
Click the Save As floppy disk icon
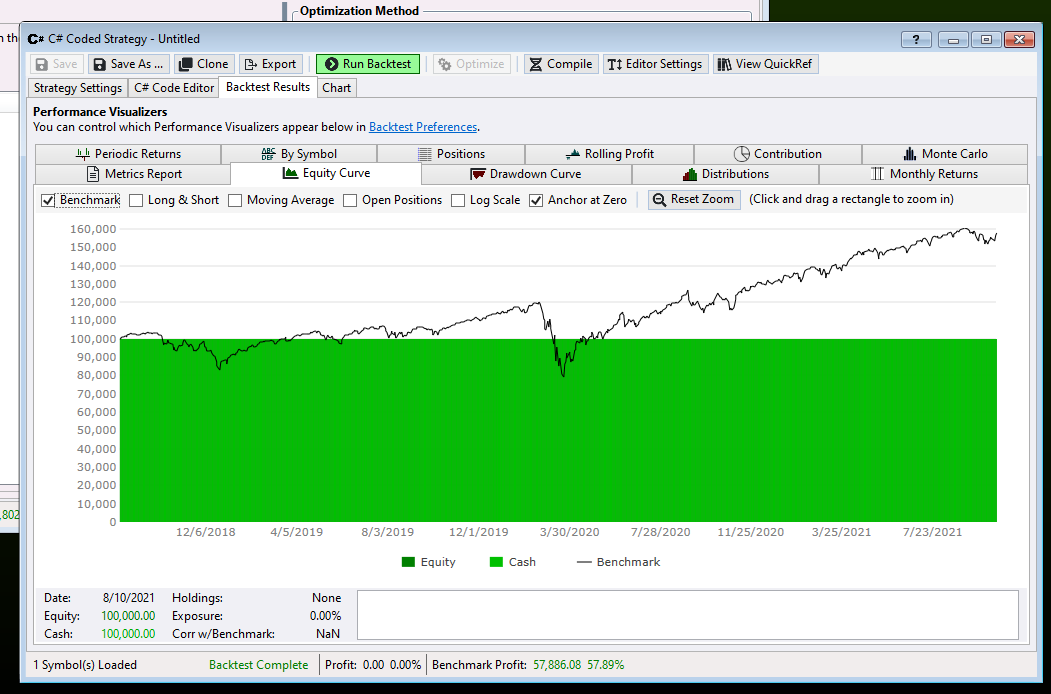pos(99,64)
